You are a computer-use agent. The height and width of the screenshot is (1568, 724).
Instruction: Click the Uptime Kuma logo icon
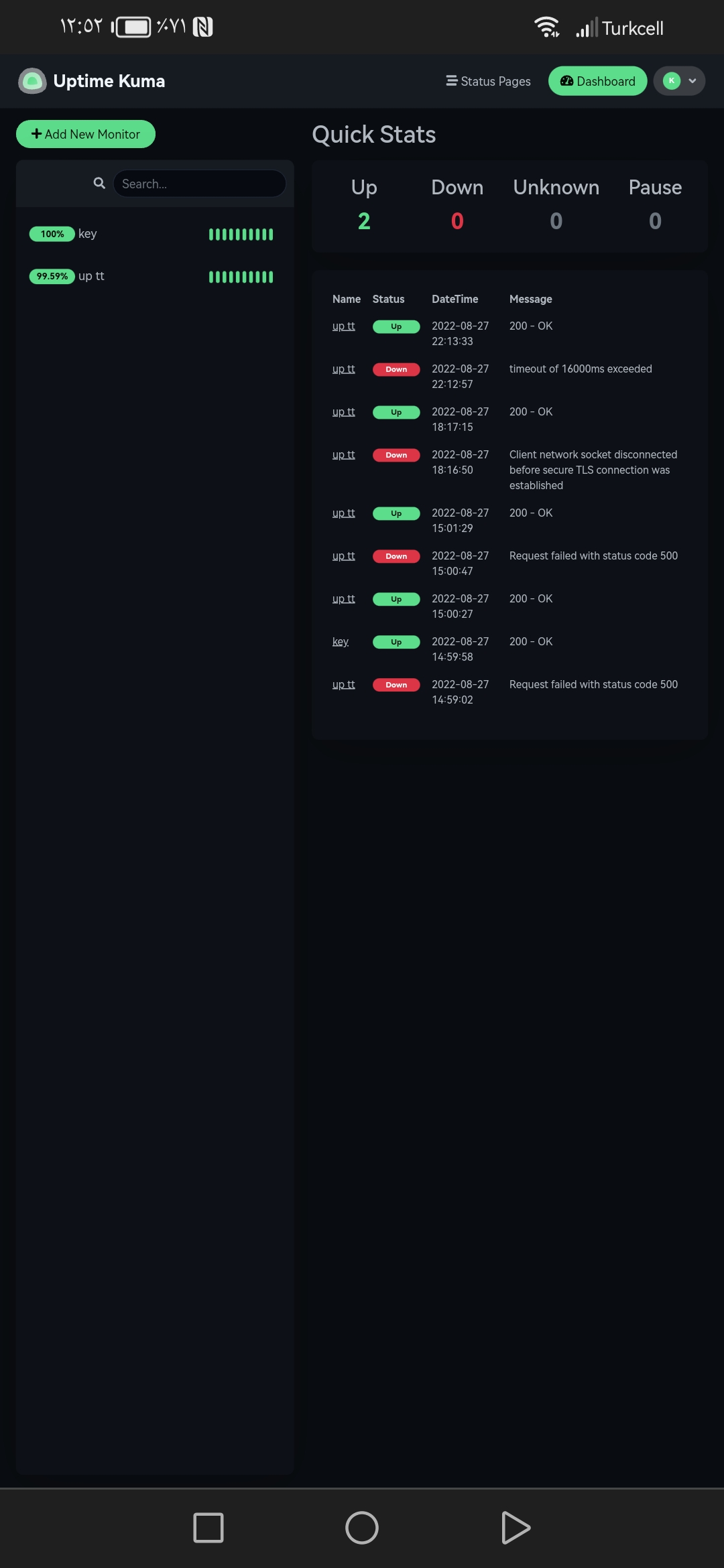tap(32, 80)
